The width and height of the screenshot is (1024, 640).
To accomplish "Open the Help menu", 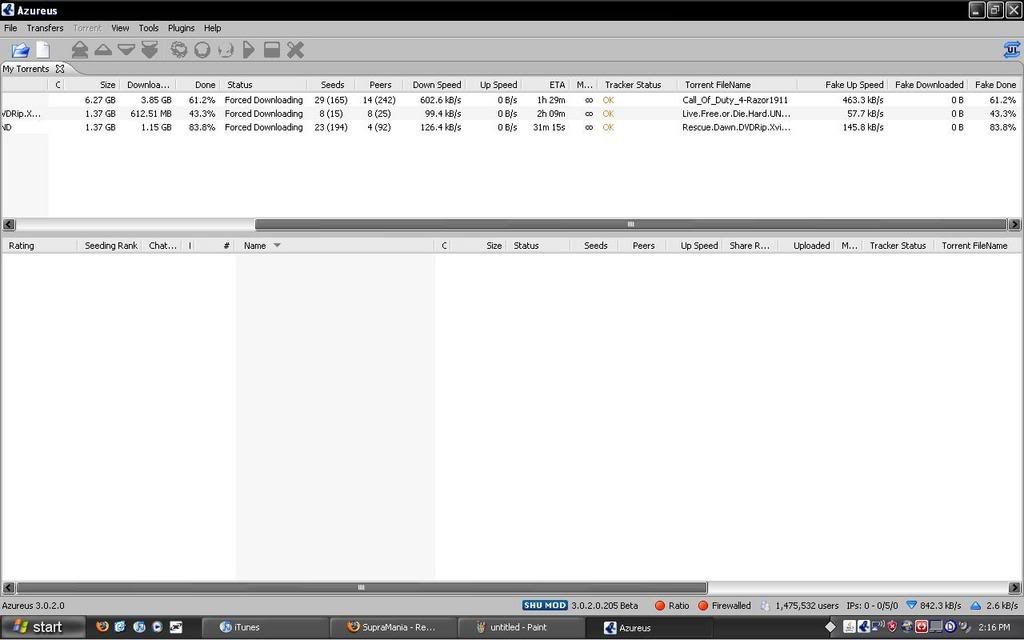I will pyautogui.click(x=212, y=28).
